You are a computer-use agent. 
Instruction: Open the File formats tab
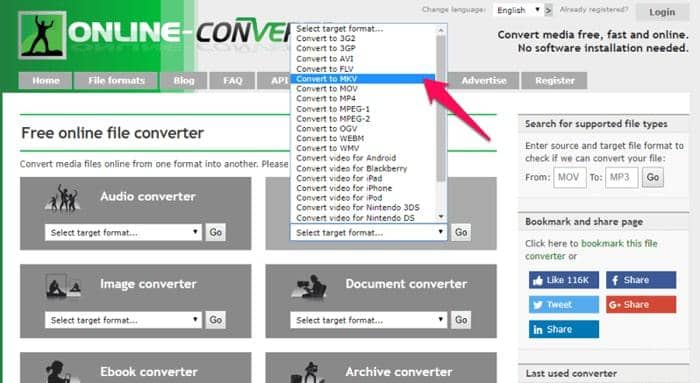[116, 81]
